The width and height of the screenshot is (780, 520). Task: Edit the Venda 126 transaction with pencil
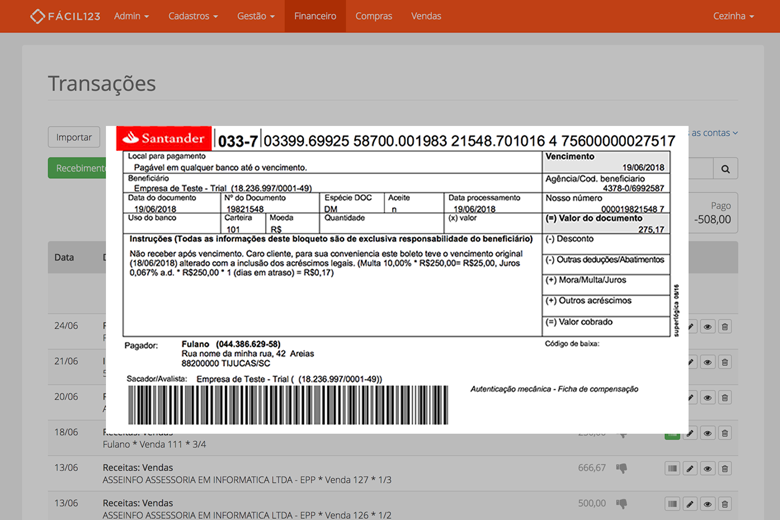click(x=690, y=504)
